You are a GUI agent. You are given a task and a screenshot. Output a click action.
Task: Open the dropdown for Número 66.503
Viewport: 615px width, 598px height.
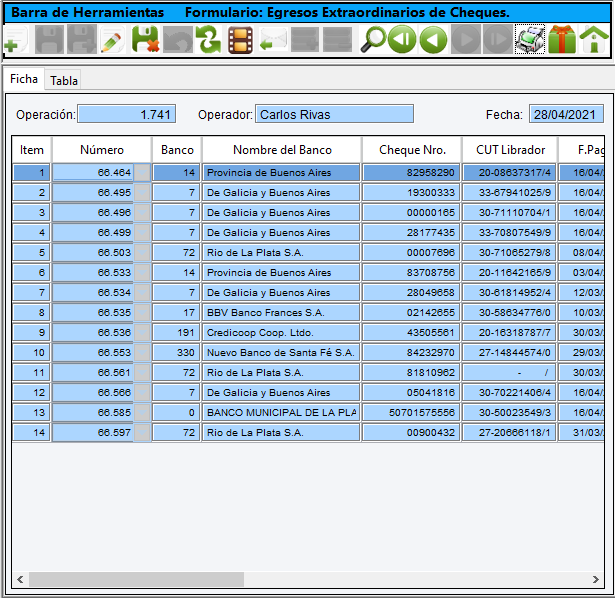coord(142,253)
